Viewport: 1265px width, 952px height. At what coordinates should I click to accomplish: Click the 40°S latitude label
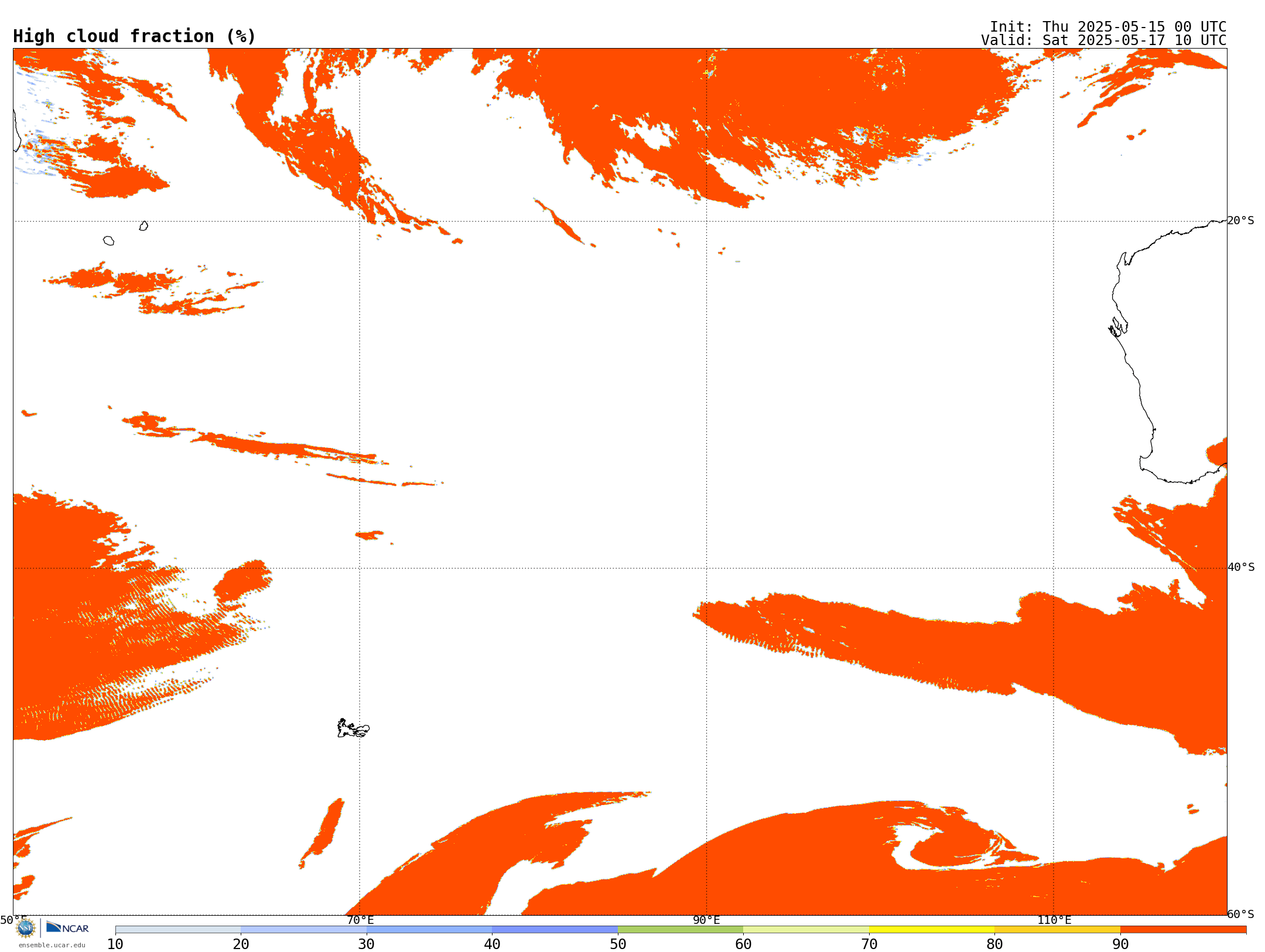1241,567
